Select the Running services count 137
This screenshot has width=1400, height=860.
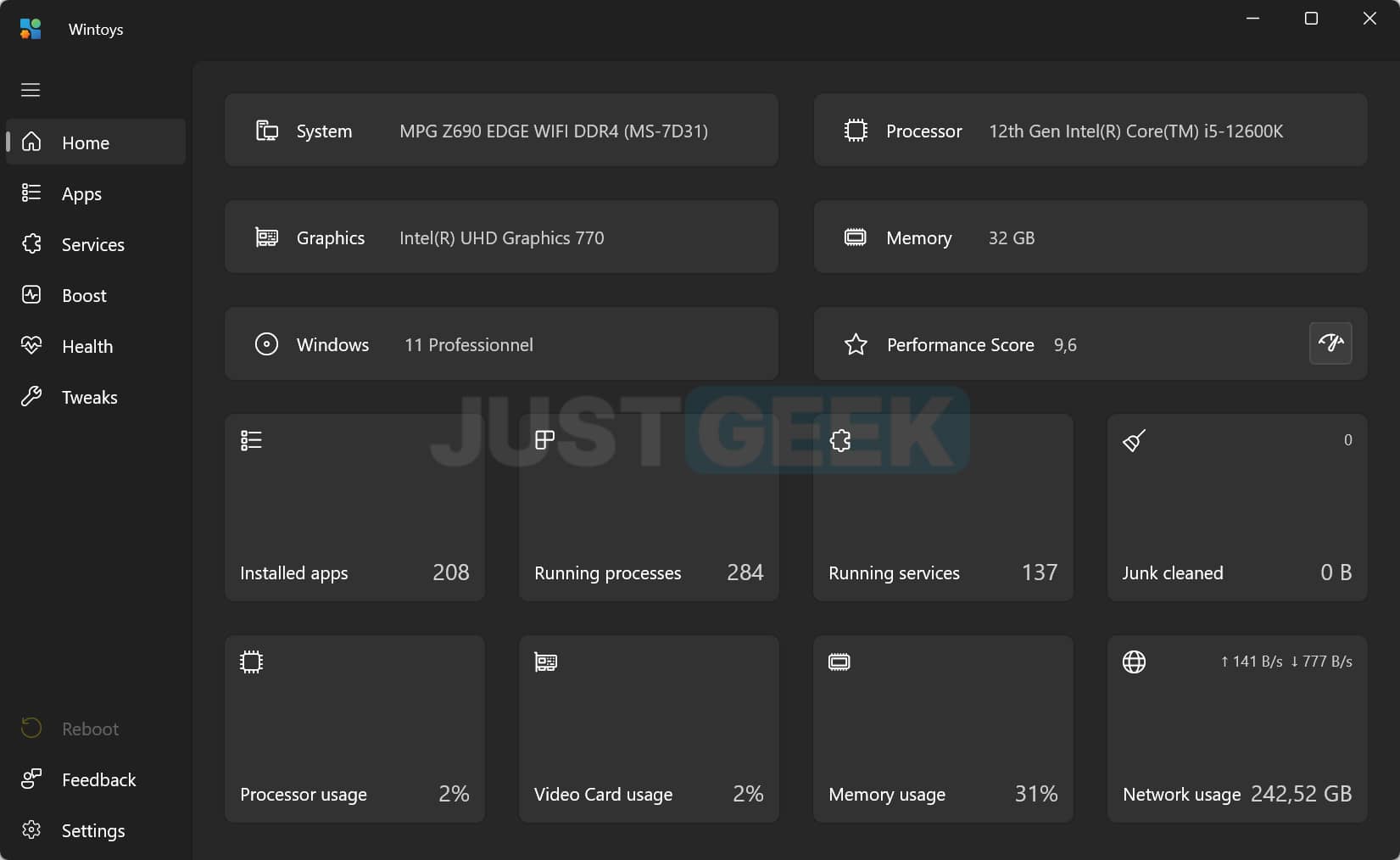pos(1039,572)
